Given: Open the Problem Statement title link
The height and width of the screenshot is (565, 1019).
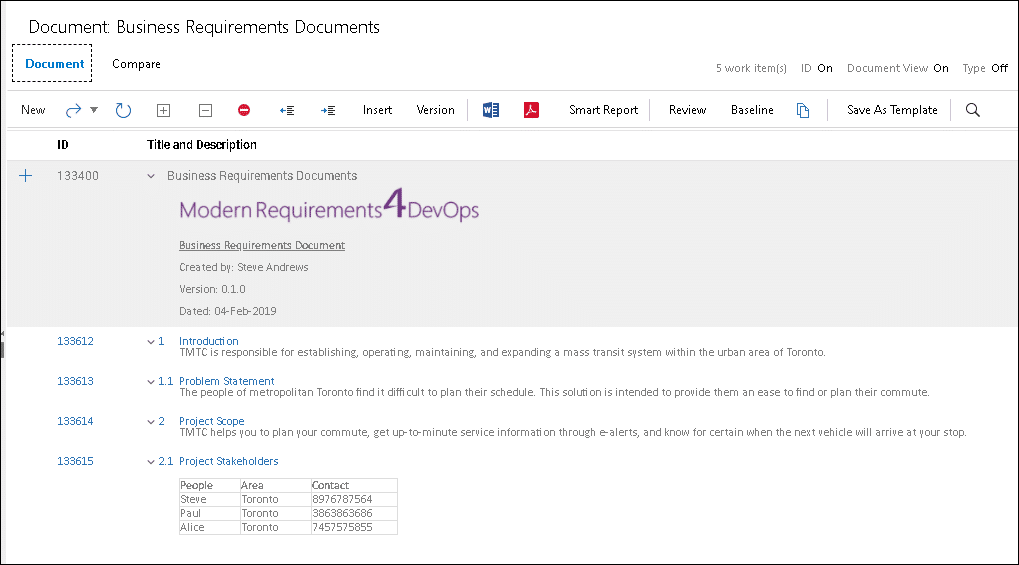Looking at the screenshot, I should [x=227, y=381].
